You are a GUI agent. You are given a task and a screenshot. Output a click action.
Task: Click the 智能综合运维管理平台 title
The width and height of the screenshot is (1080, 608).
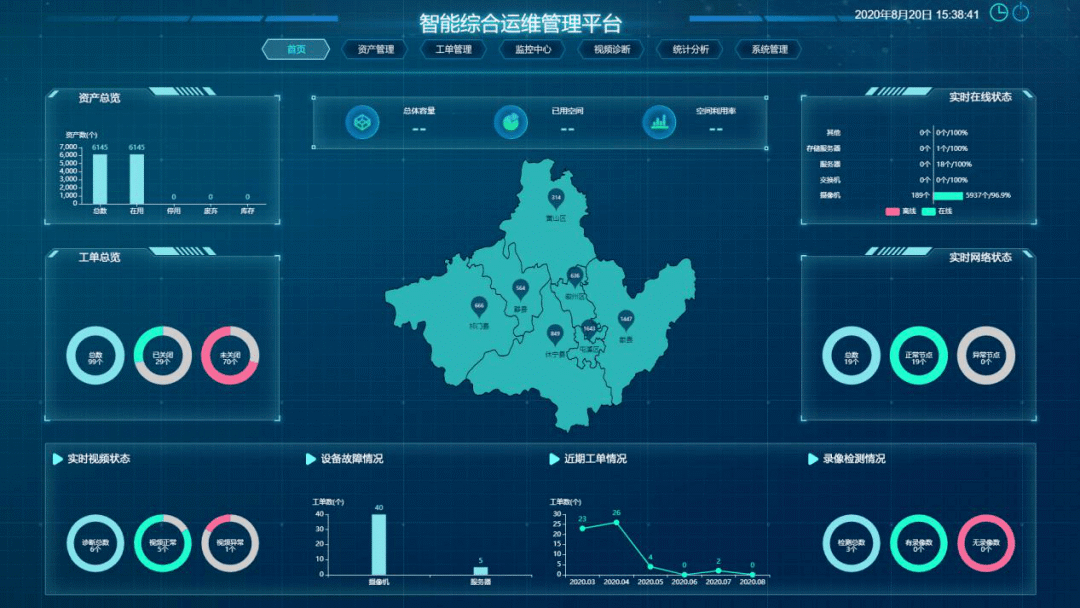pyautogui.click(x=521, y=23)
